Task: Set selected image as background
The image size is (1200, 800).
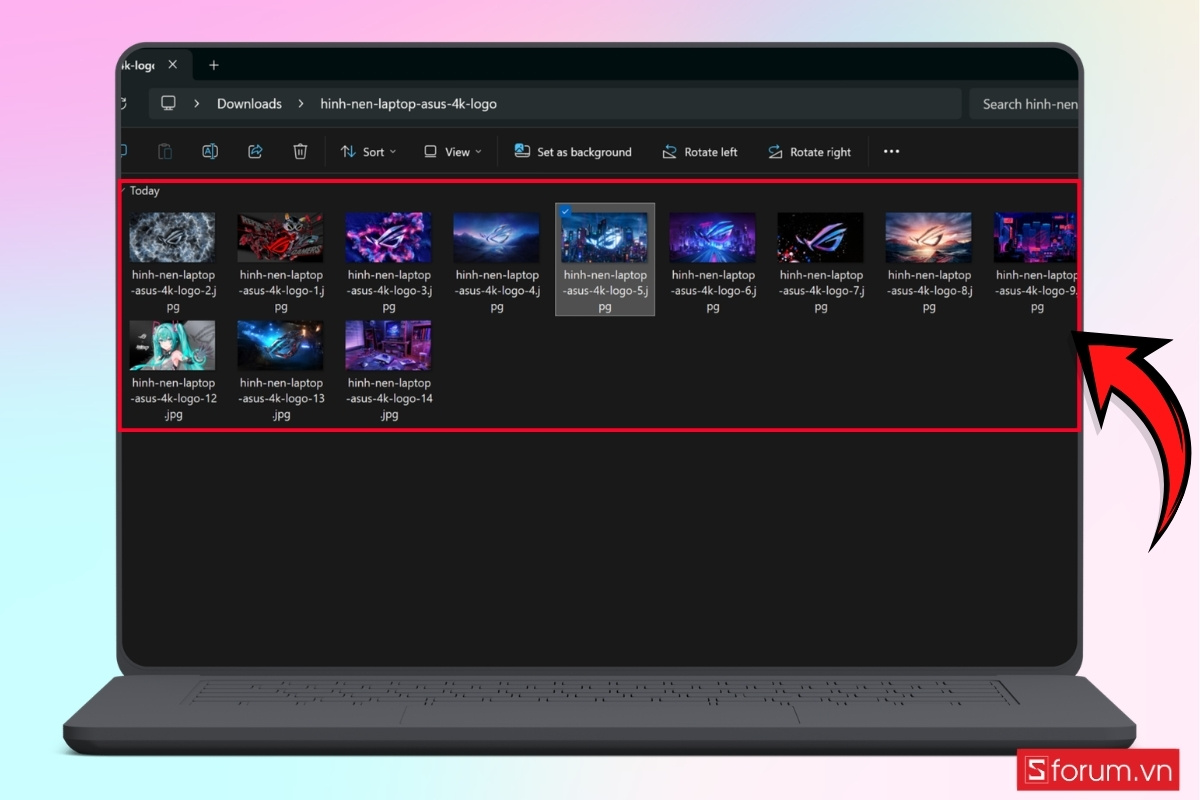Action: (573, 151)
